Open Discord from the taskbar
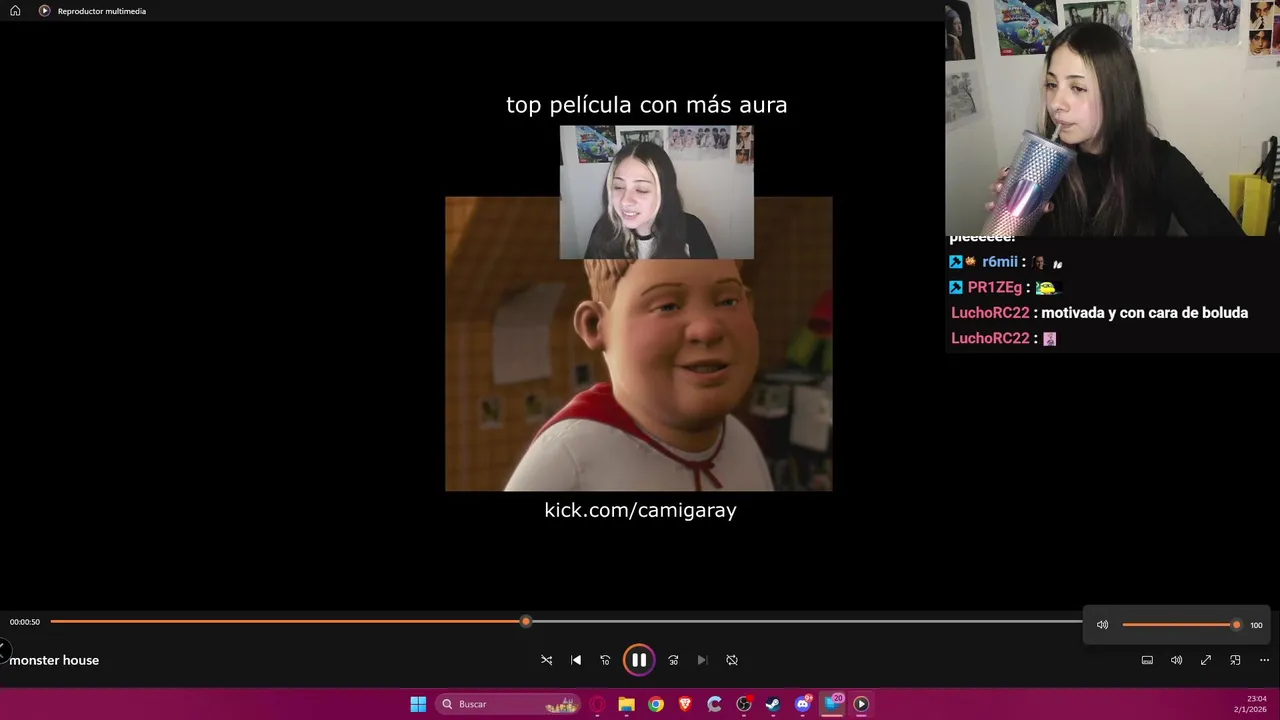This screenshot has width=1280, height=720. [x=803, y=704]
